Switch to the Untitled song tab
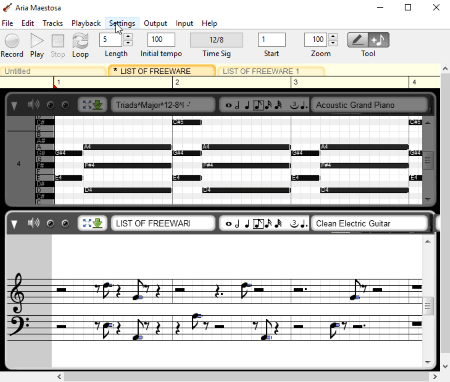 (x=53, y=71)
